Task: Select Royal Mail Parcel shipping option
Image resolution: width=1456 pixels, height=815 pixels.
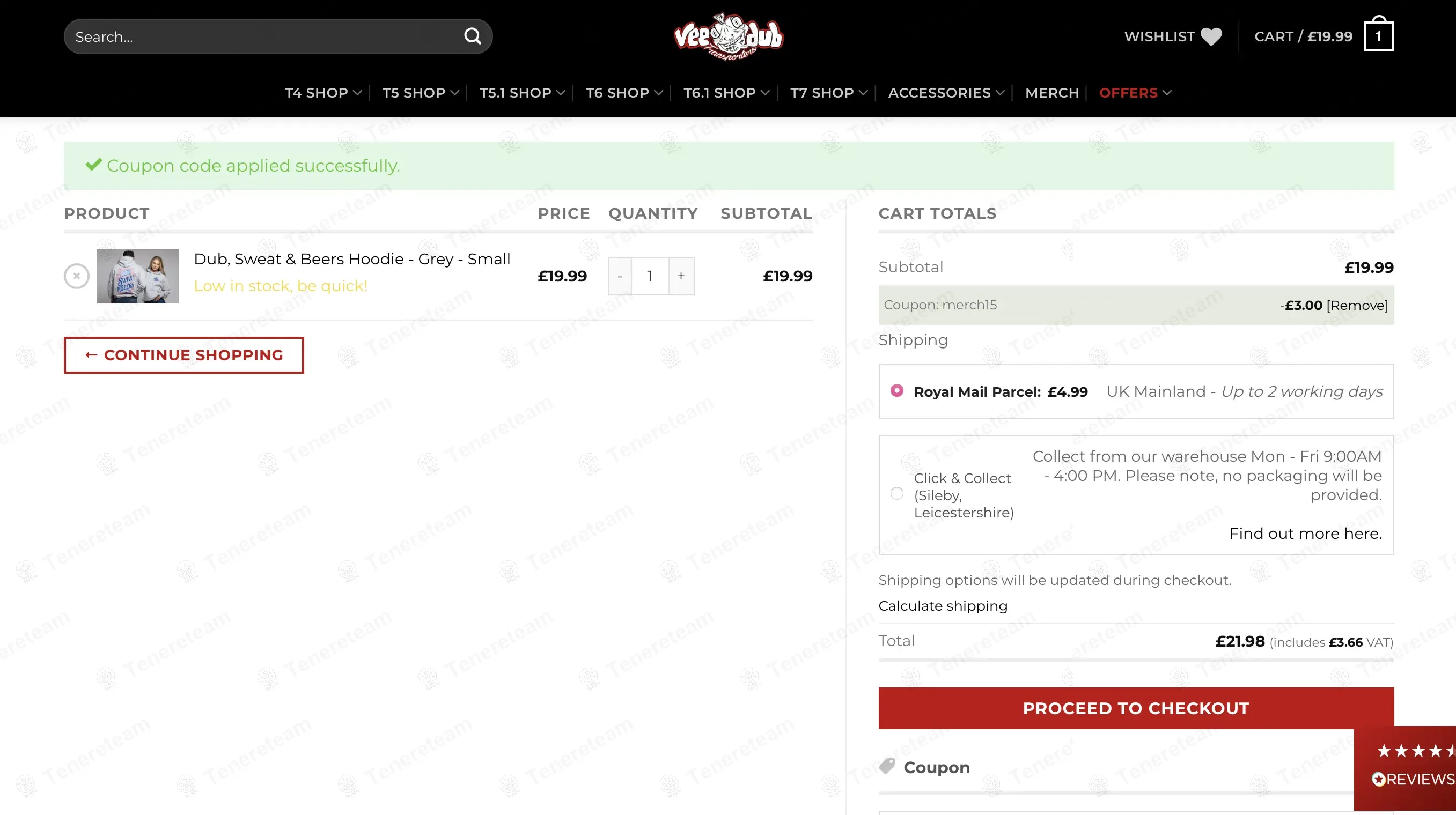Action: point(896,391)
